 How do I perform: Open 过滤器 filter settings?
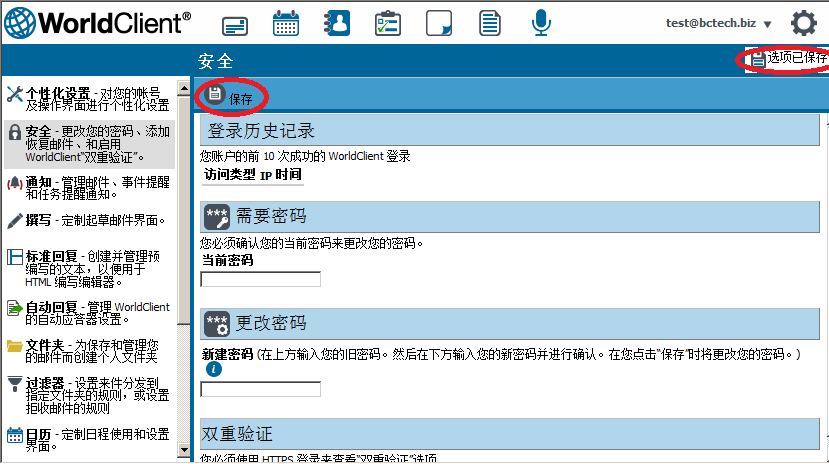tap(88, 395)
